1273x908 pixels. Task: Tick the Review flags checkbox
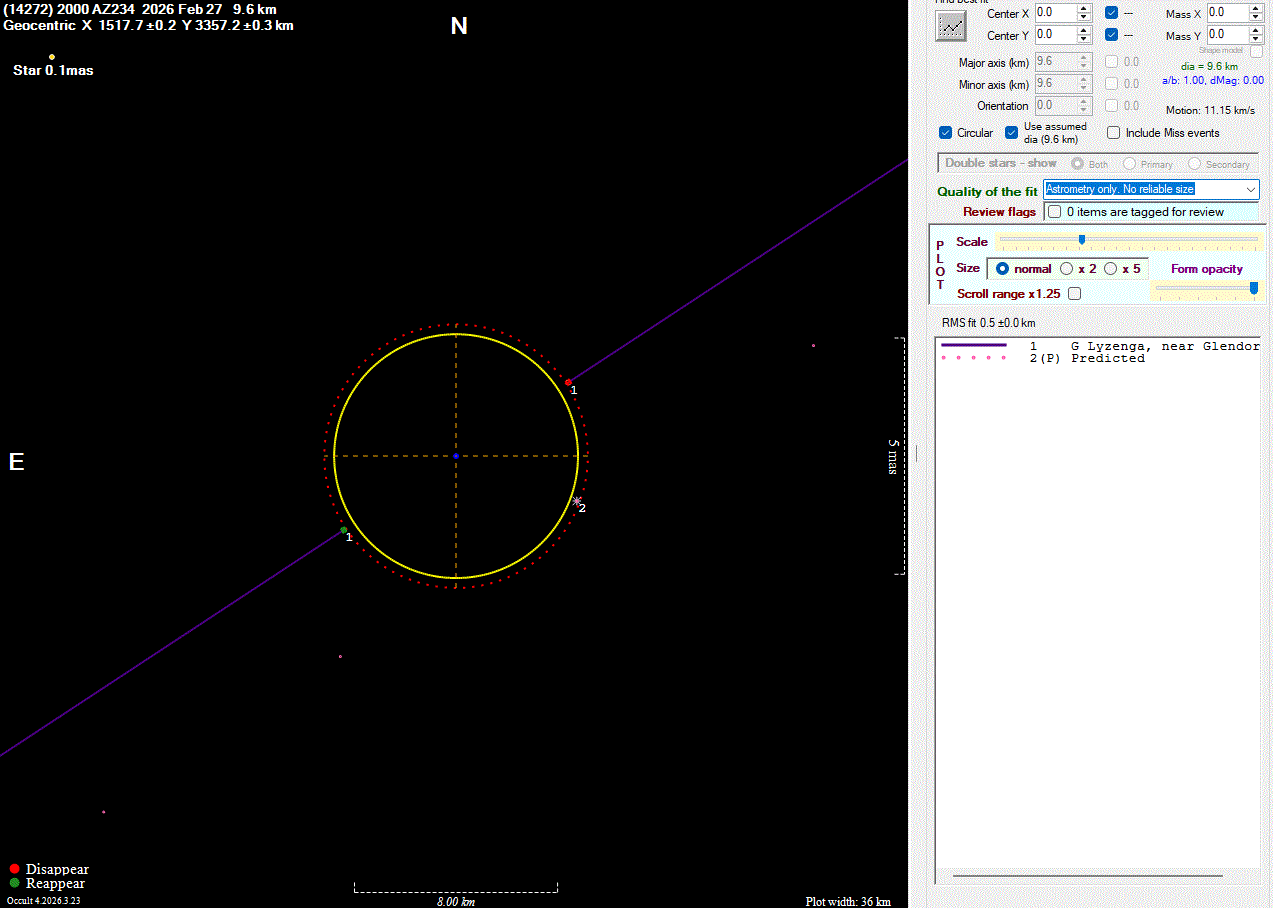coord(1054,212)
